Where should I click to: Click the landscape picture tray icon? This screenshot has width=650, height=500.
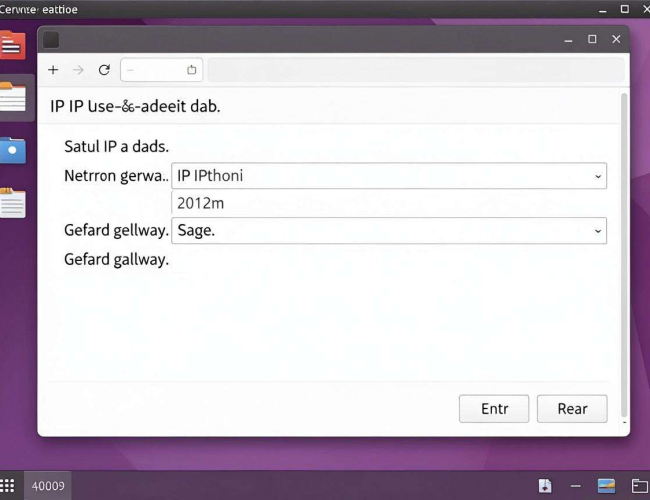[x=606, y=486]
